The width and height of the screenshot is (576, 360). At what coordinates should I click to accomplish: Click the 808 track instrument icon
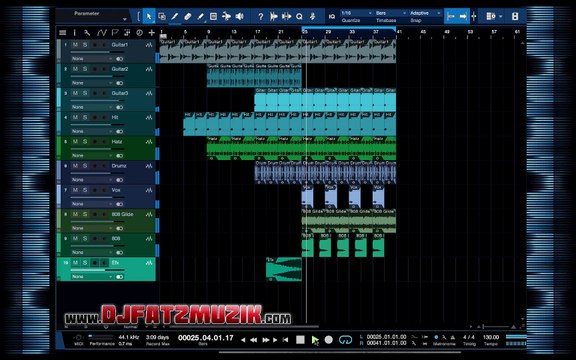(149, 239)
